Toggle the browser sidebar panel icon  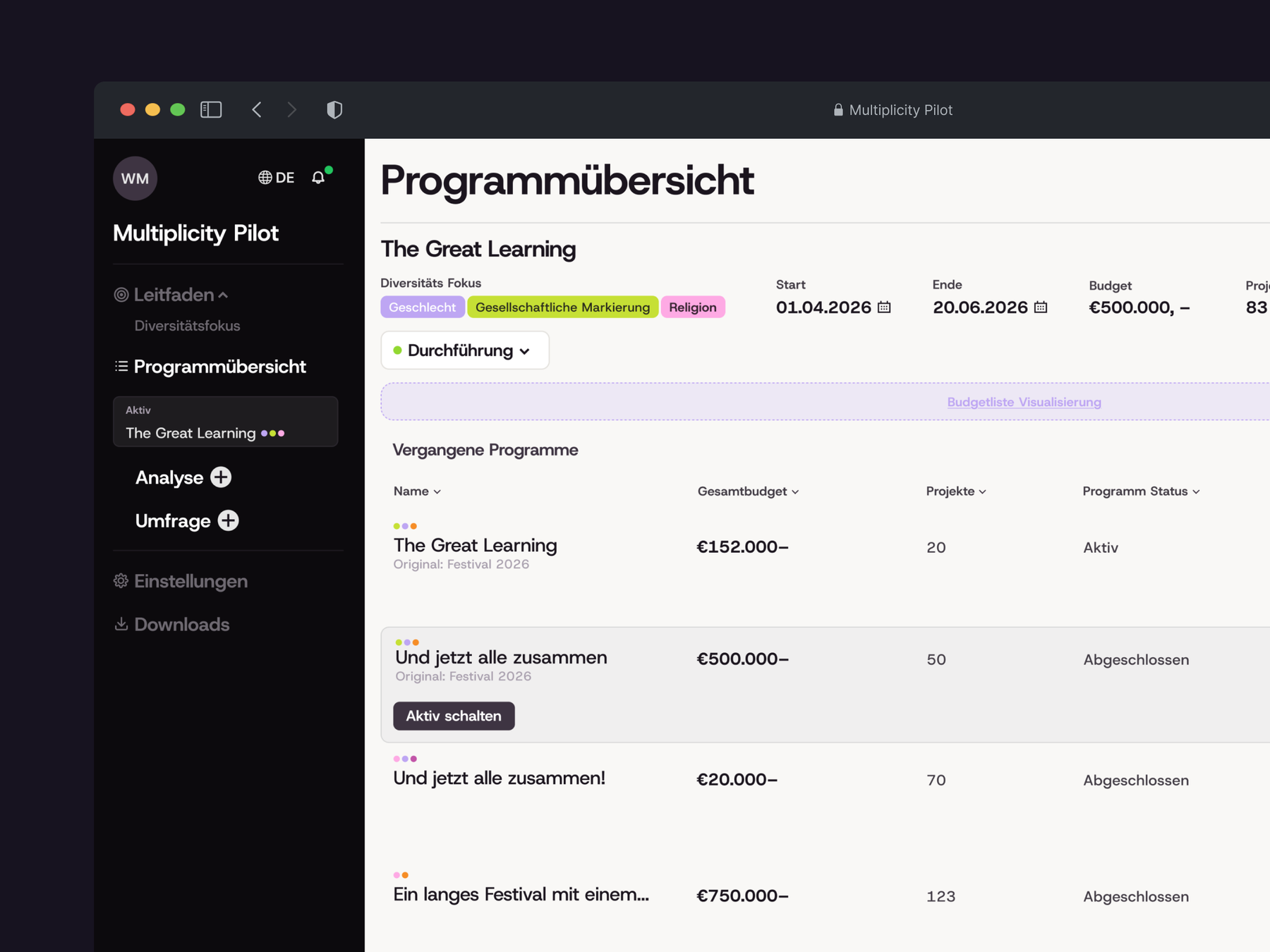211,109
